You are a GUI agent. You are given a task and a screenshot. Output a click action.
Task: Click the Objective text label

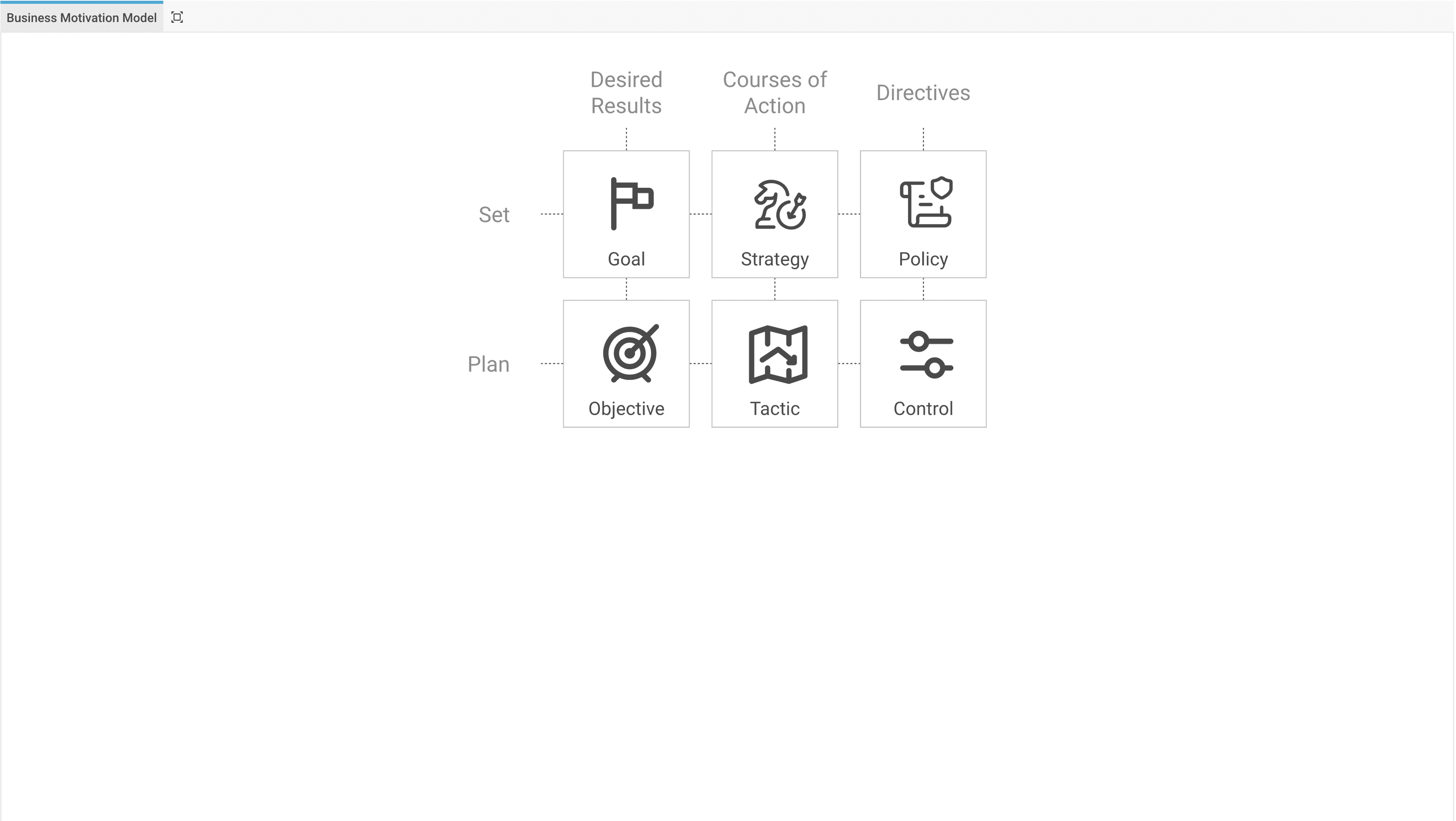point(626,409)
